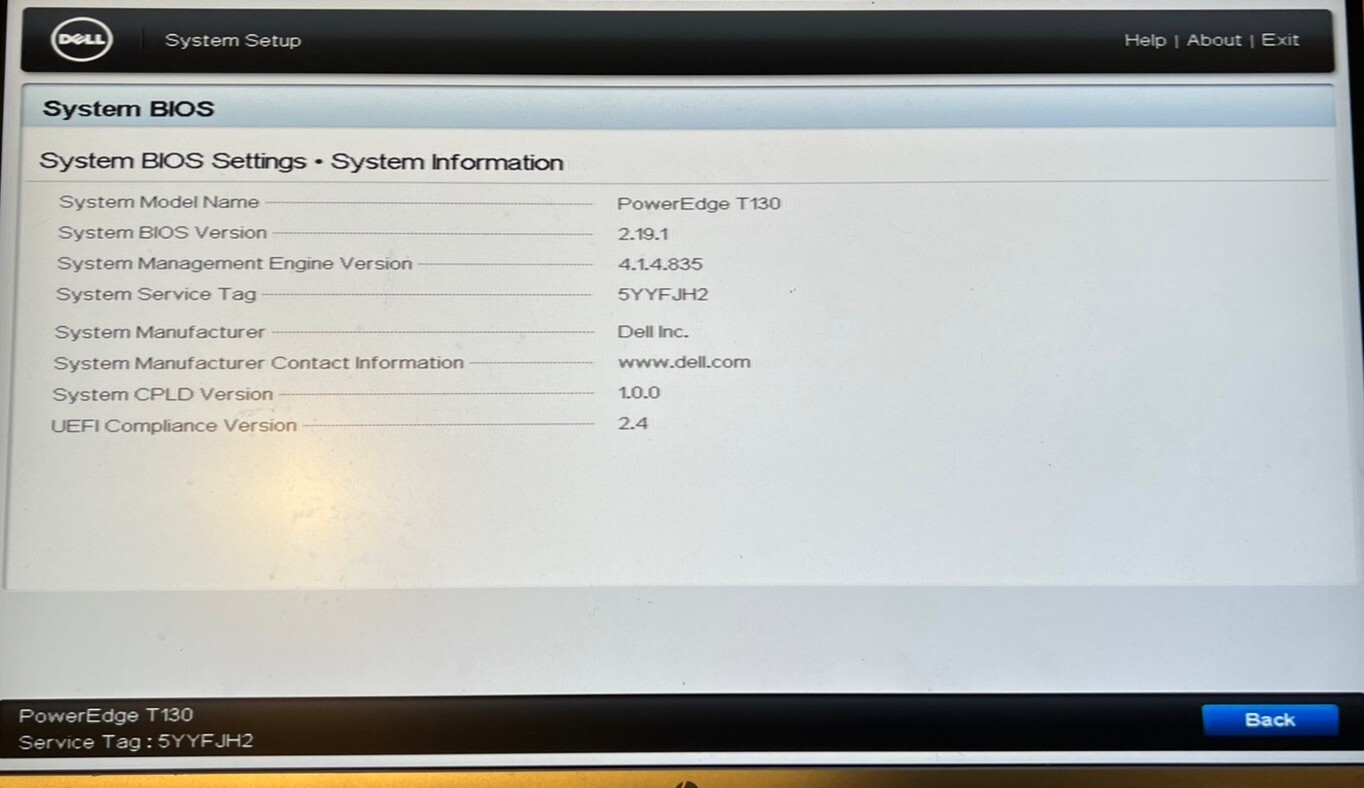This screenshot has height=788, width=1364.
Task: Open the About link
Action: [x=1214, y=40]
